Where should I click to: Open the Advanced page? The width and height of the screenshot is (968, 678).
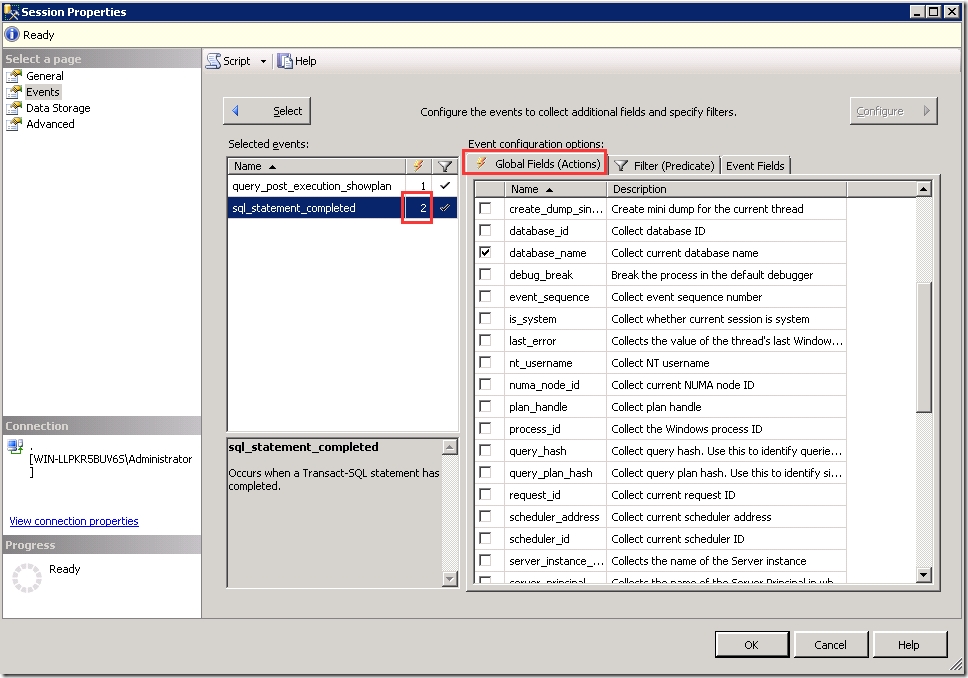pyautogui.click(x=50, y=124)
